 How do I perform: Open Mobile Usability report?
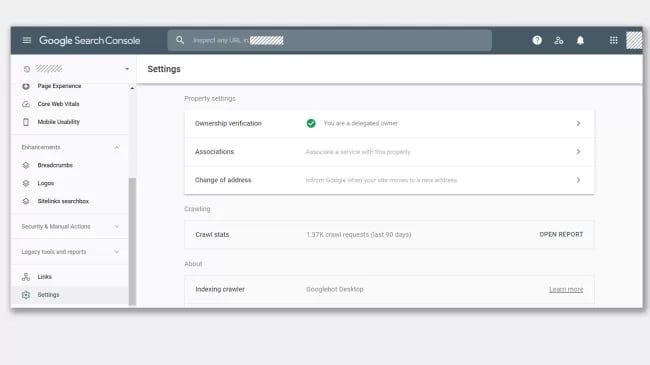point(58,122)
